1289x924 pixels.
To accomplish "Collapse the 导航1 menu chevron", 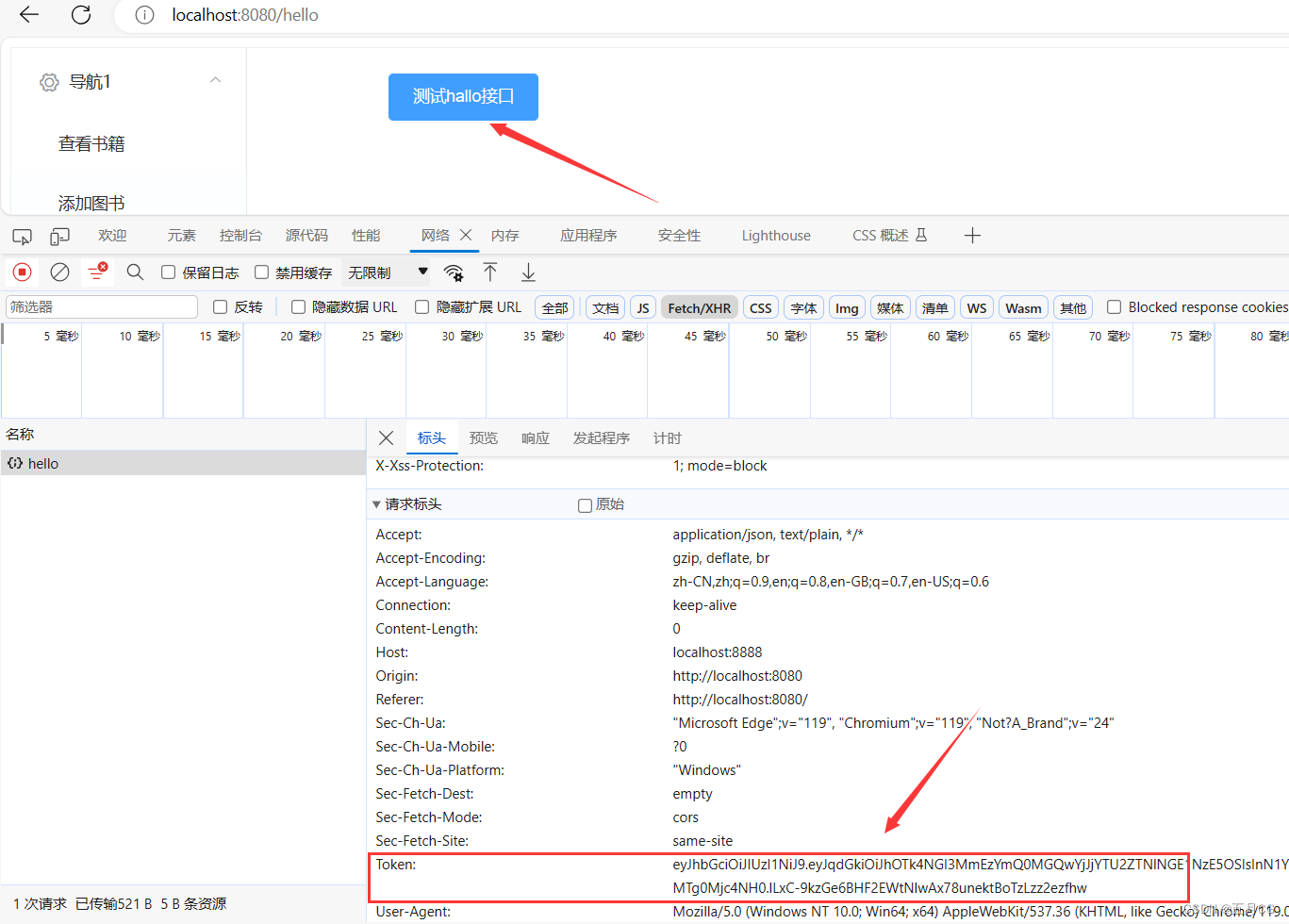I will [215, 80].
